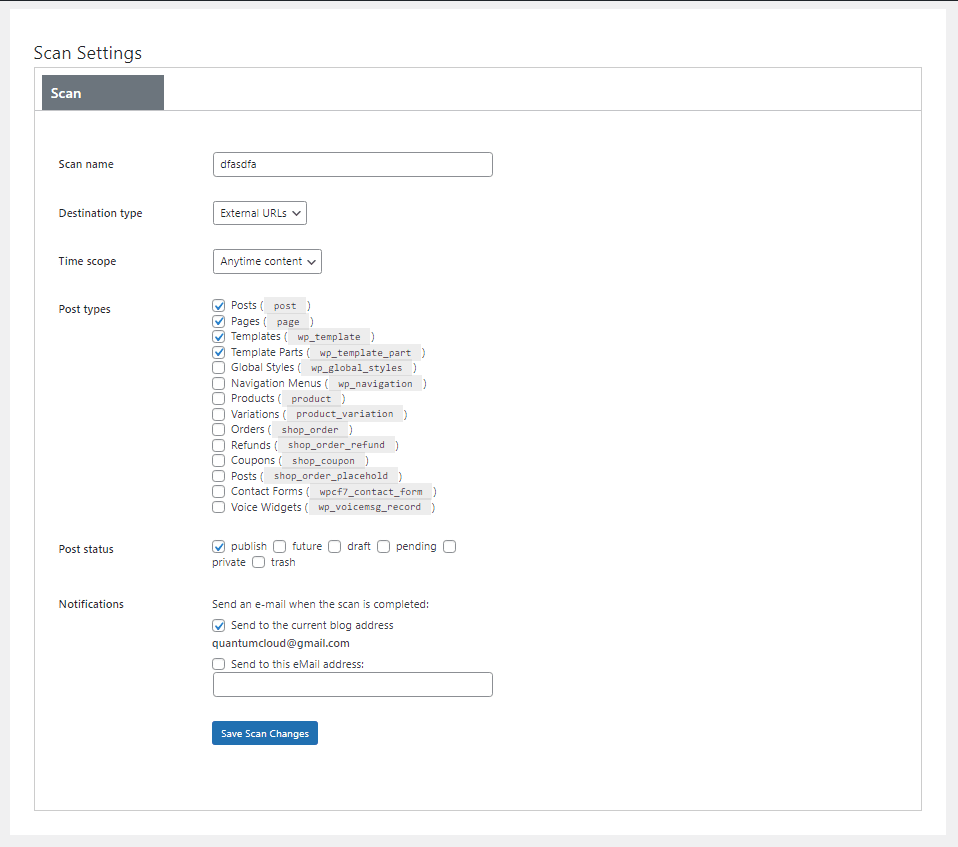Switch to the Scan tab
The height and width of the screenshot is (847, 958).
click(103, 93)
